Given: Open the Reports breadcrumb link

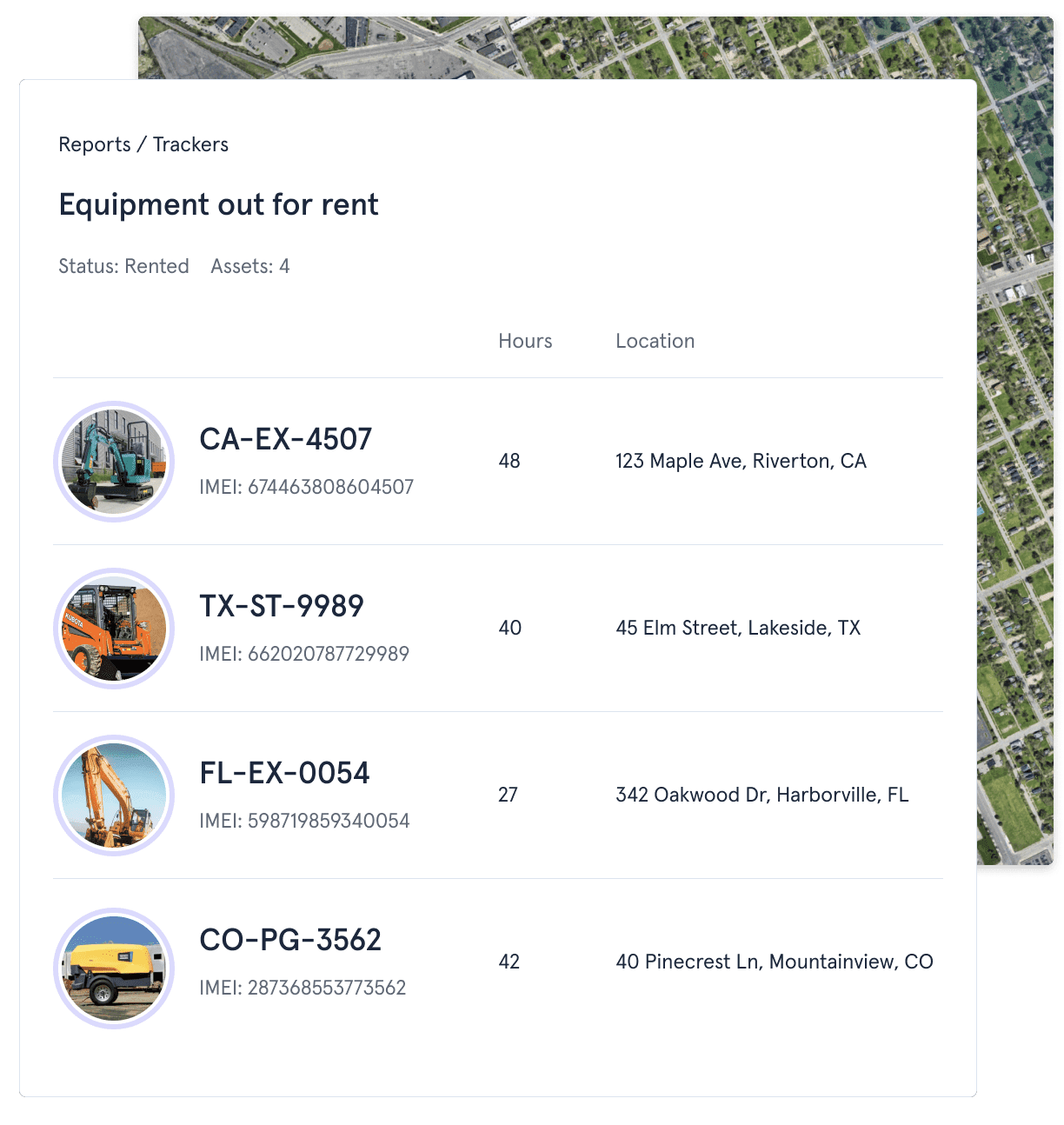Looking at the screenshot, I should coord(95,144).
